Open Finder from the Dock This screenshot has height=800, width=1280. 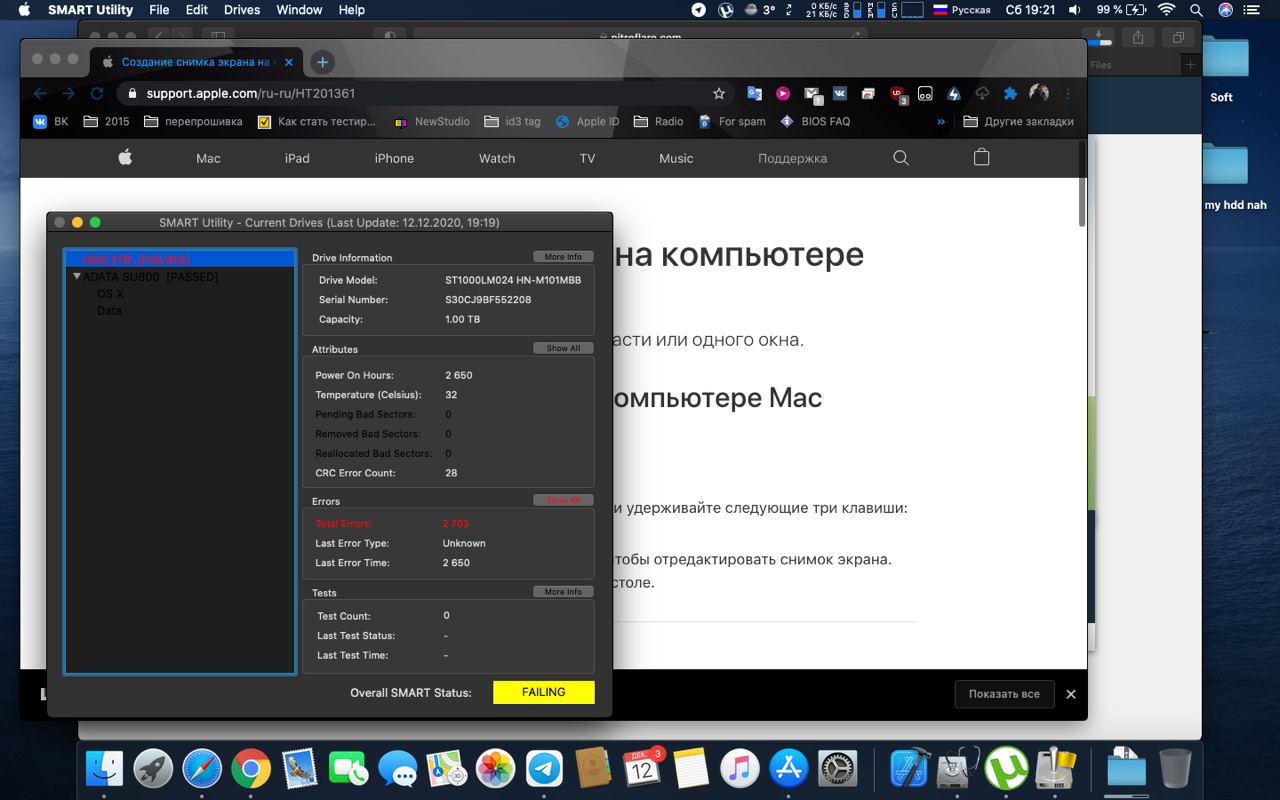pyautogui.click(x=104, y=769)
